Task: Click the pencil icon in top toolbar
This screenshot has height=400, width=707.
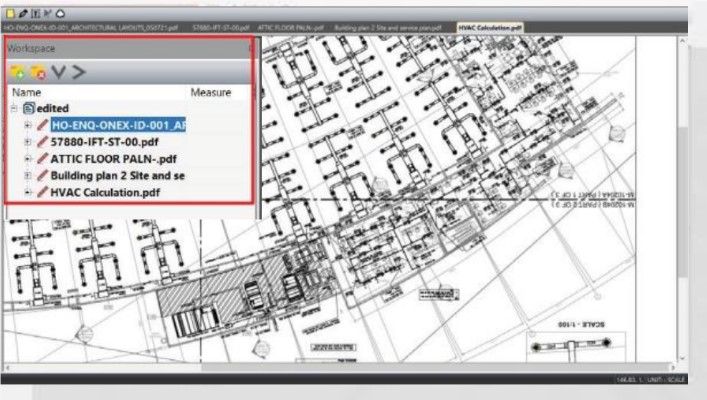Action: tap(20, 11)
